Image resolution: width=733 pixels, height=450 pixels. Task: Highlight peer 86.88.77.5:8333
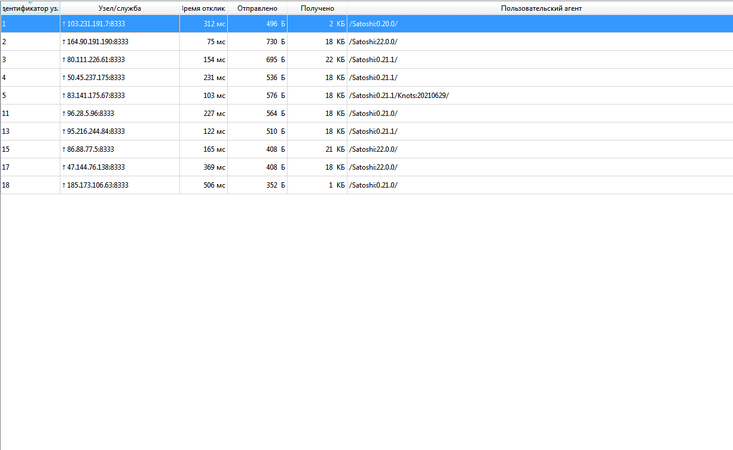click(92, 150)
